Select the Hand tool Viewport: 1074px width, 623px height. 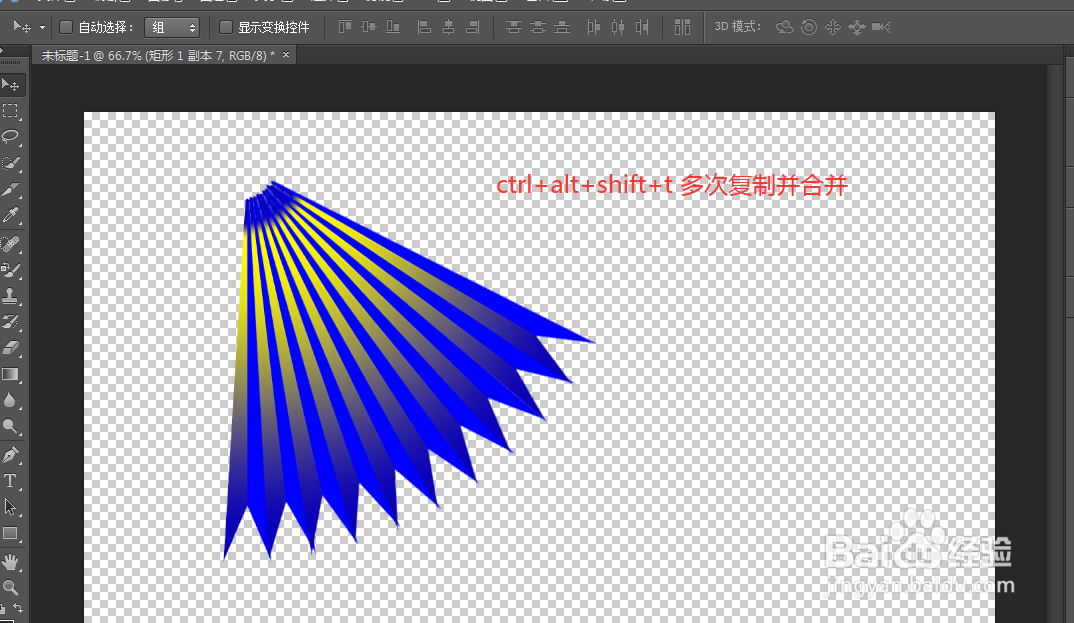click(x=12, y=560)
